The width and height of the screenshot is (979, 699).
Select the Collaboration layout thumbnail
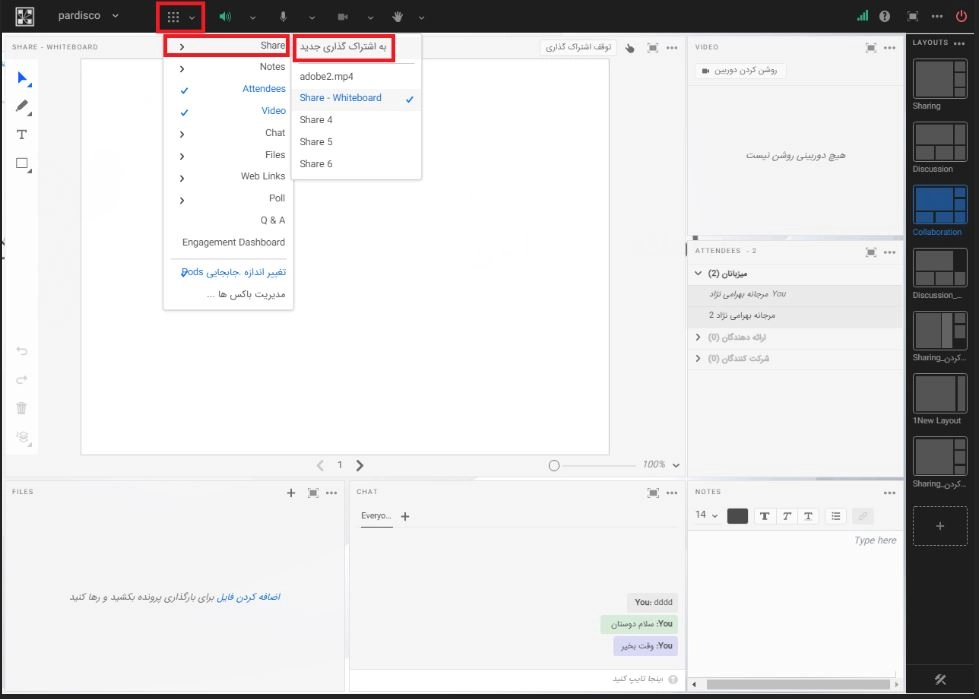940,205
